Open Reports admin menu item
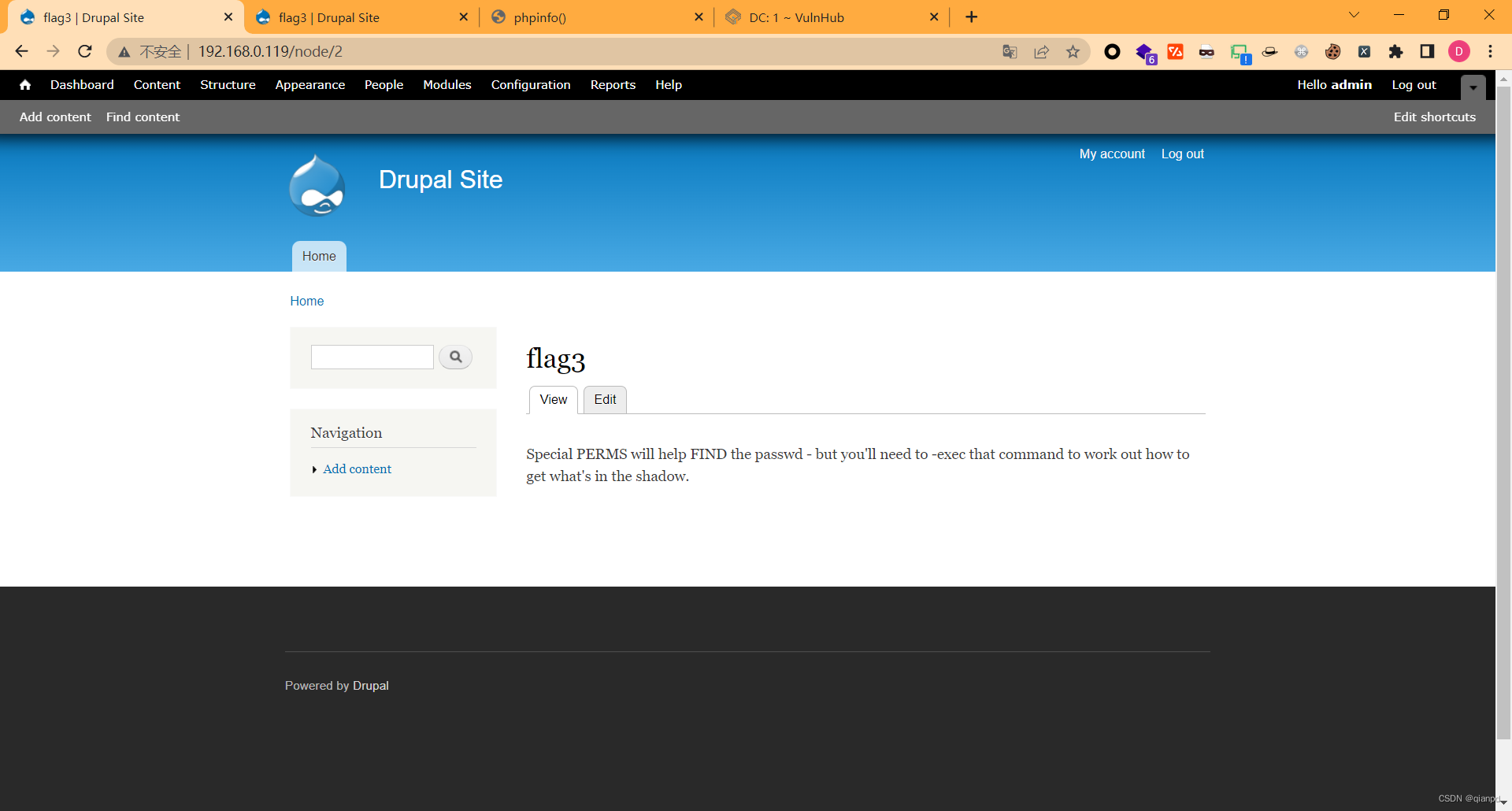Screen dimensions: 1512x811 [613, 85]
